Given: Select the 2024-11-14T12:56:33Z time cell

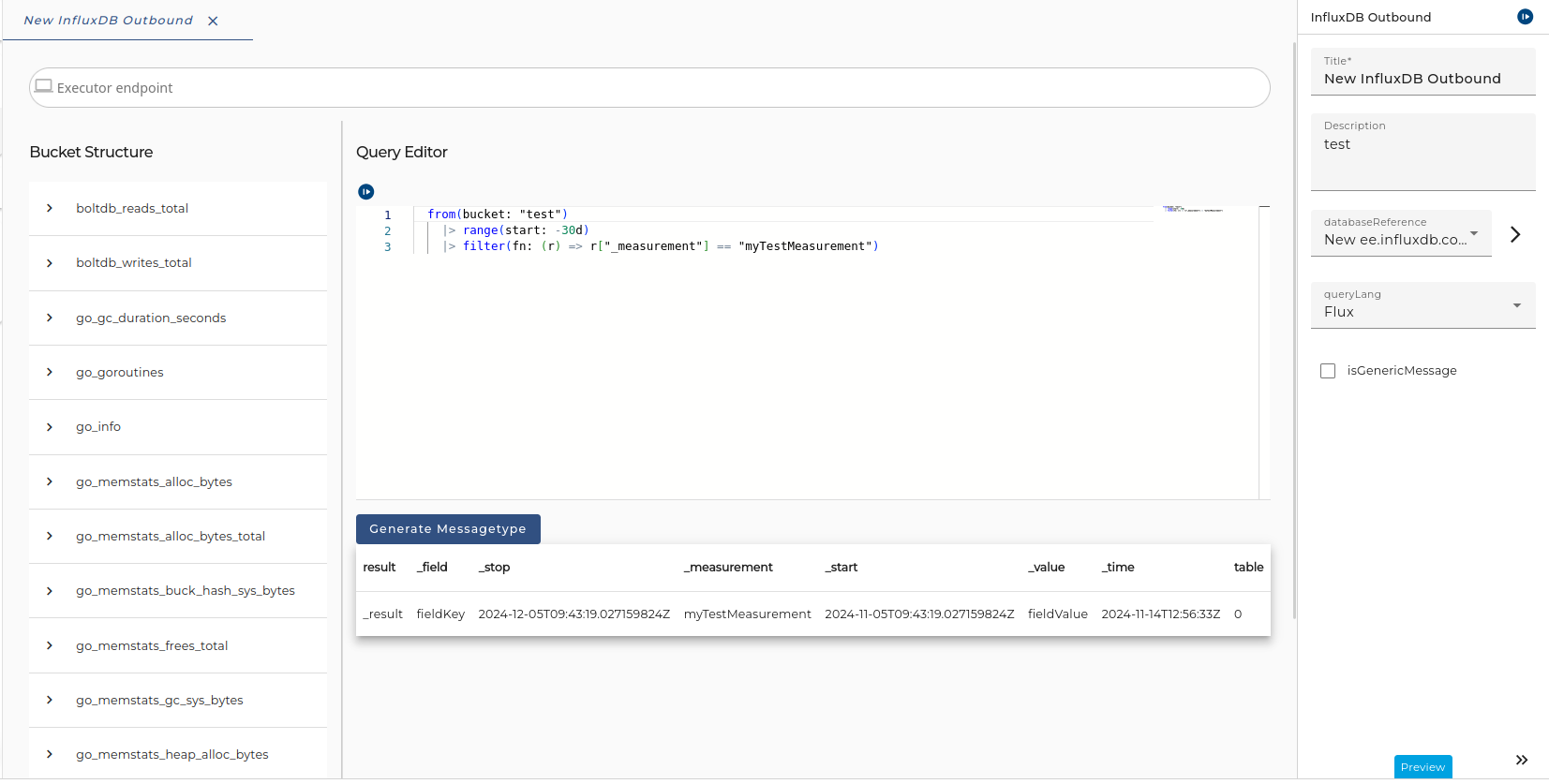Looking at the screenshot, I should pos(1161,614).
